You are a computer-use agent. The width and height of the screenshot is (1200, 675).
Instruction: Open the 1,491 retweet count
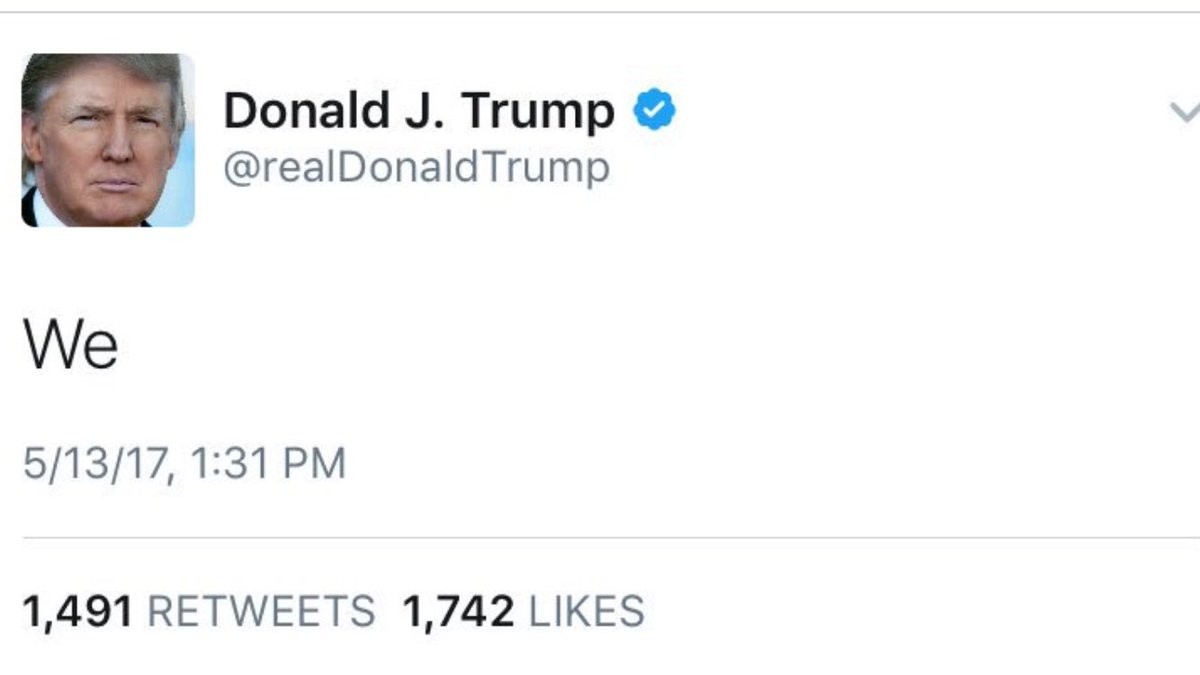[77, 612]
